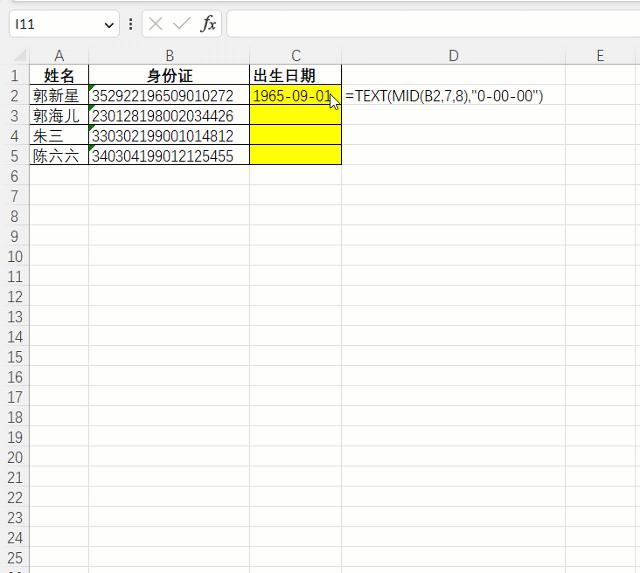Click the 身份证 header cell
640x573 pixels.
[x=169, y=75]
